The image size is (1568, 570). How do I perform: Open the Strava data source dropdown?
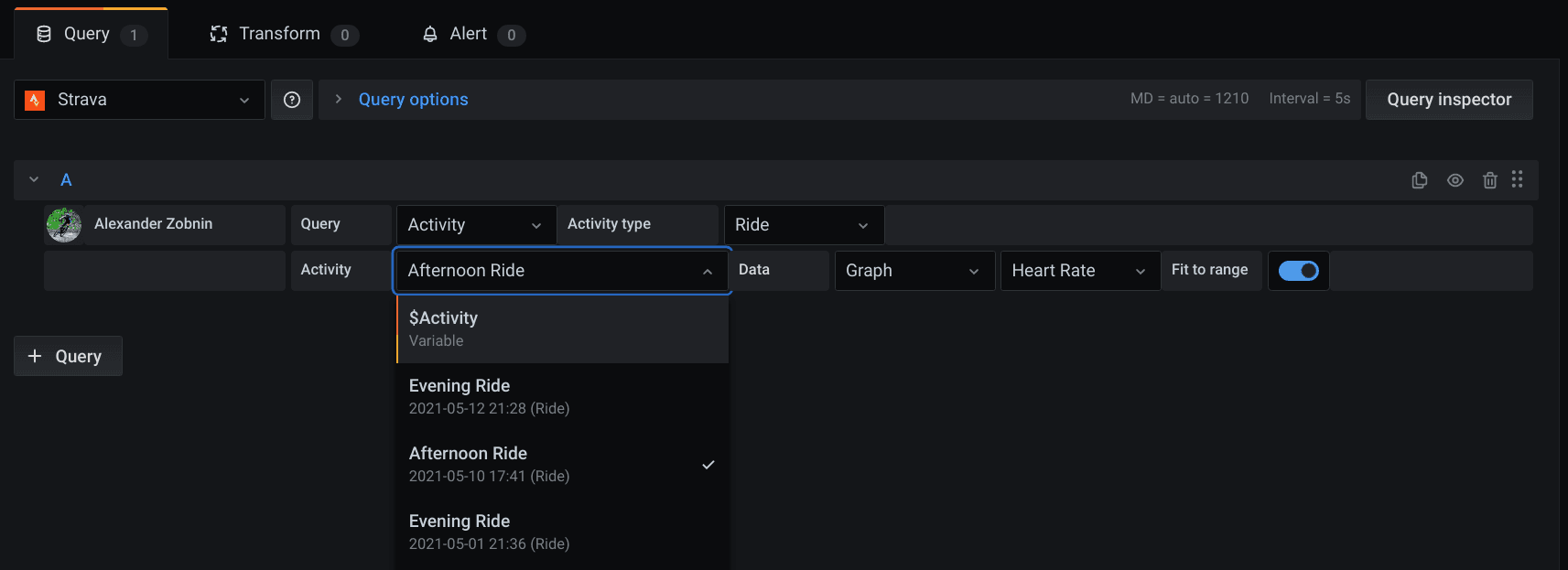pyautogui.click(x=139, y=100)
